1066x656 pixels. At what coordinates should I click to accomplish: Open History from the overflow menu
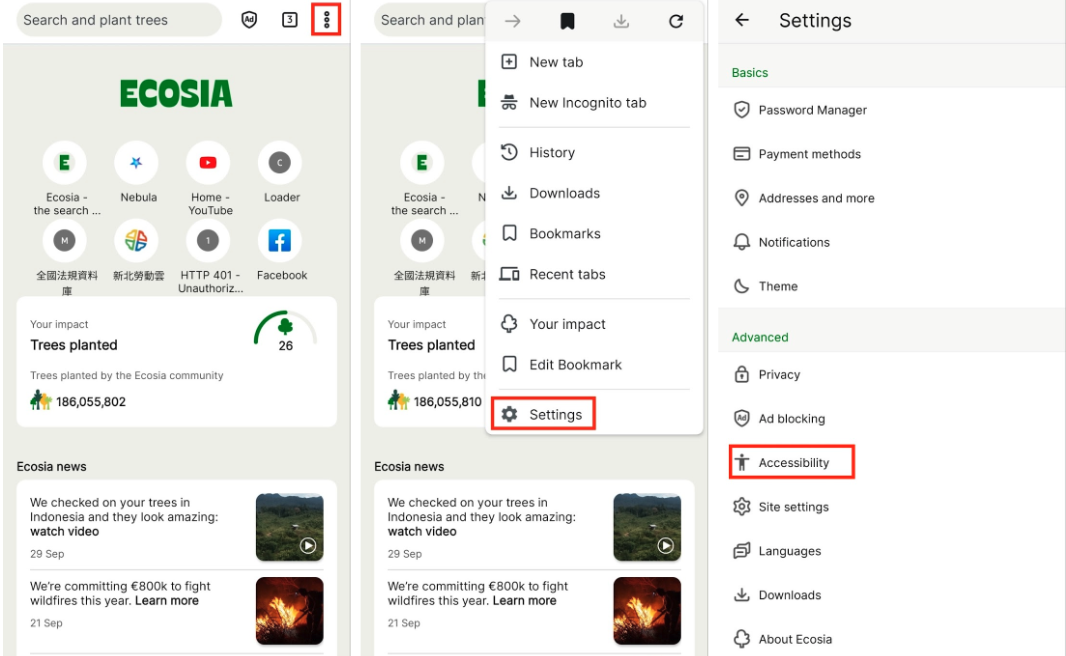pos(594,152)
